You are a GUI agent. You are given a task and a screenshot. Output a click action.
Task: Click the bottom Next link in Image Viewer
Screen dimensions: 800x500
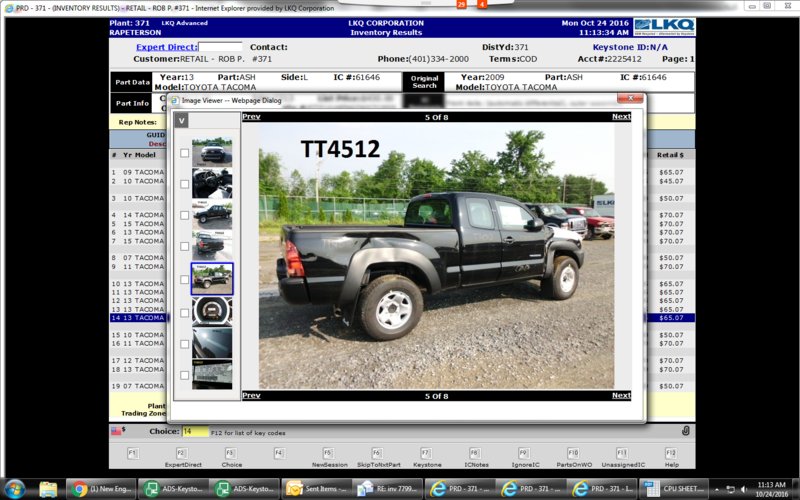pos(621,395)
